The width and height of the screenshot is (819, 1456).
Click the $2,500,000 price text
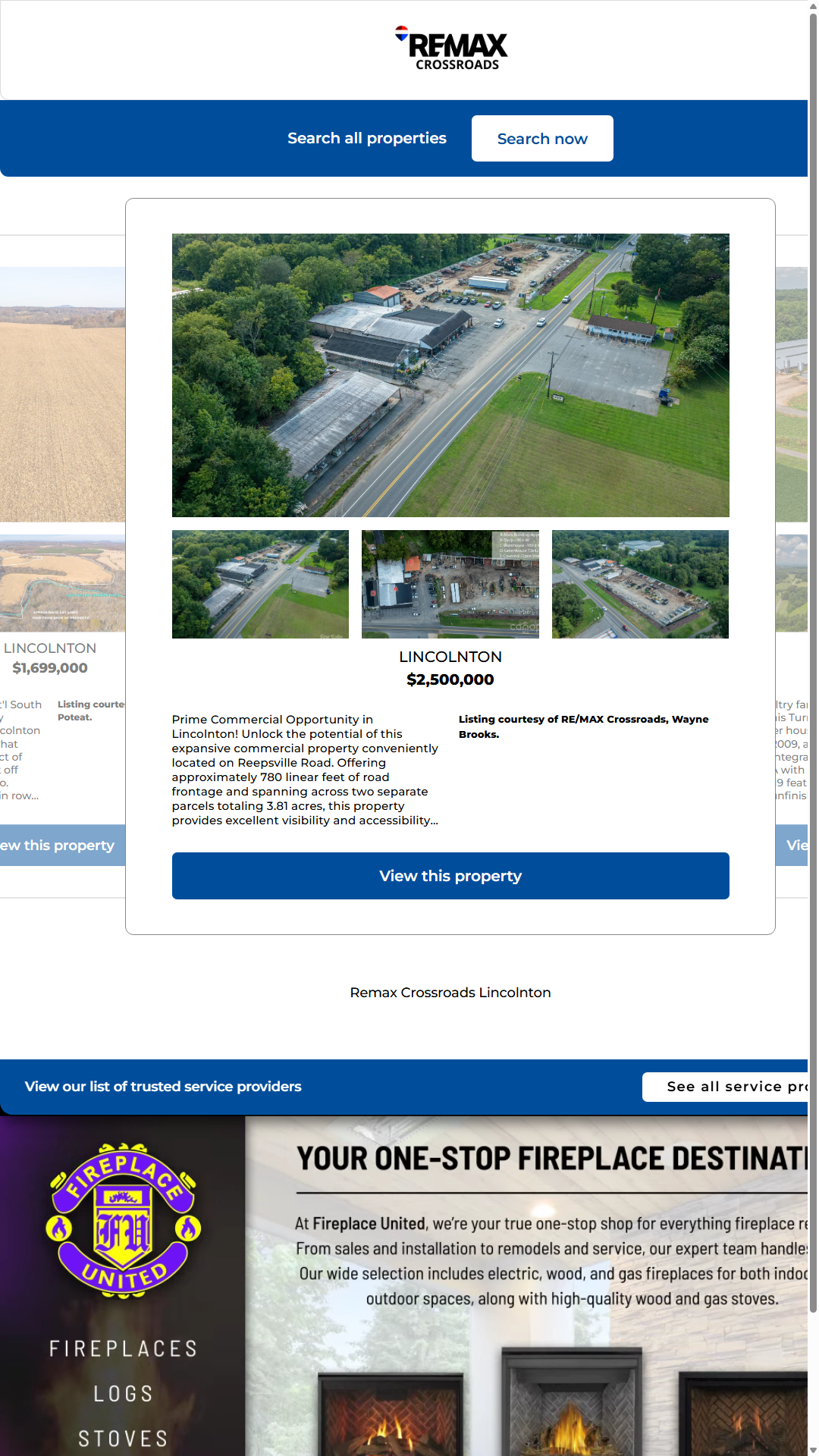click(450, 679)
